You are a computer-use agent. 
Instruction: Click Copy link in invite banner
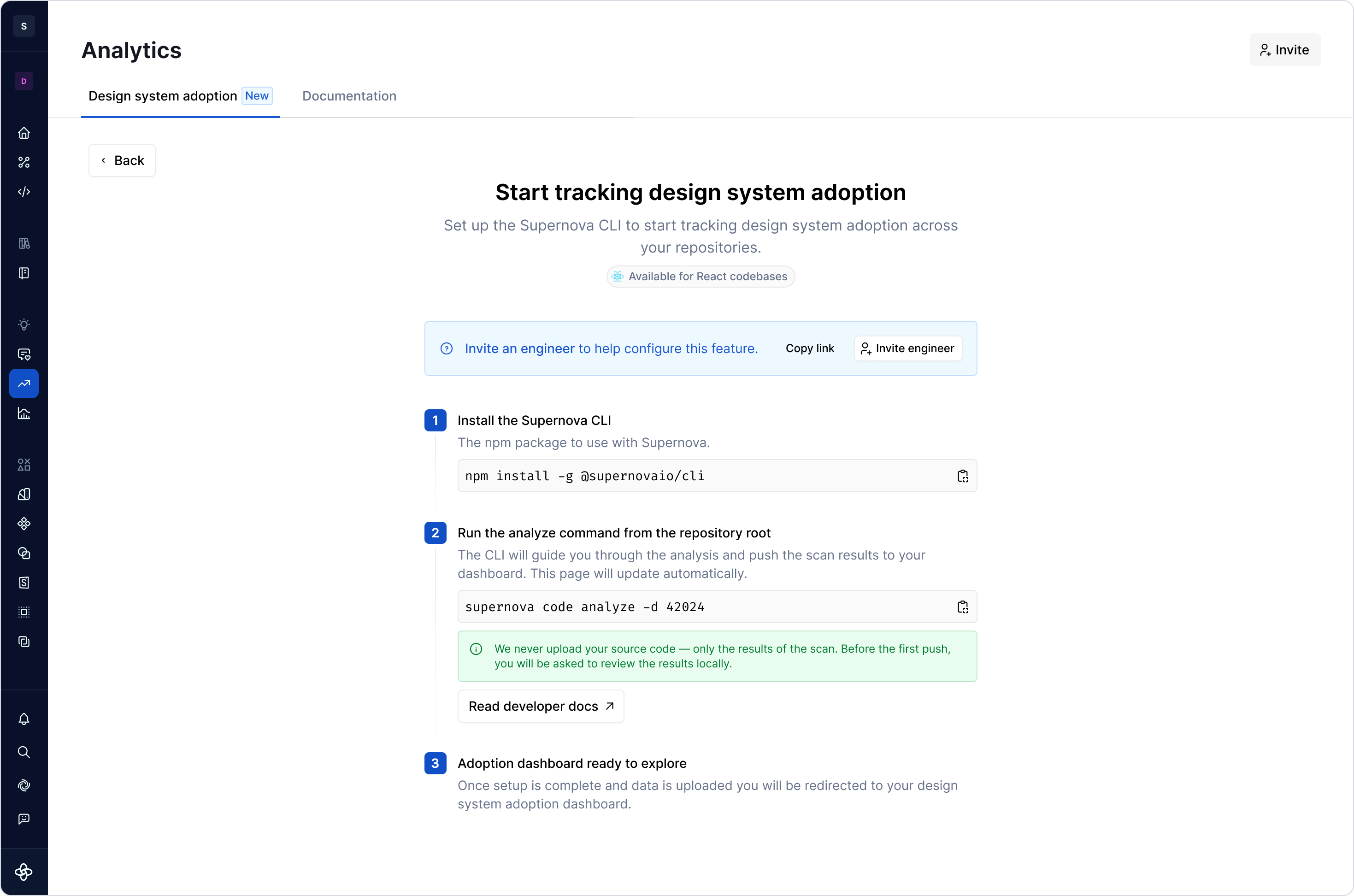coord(810,348)
